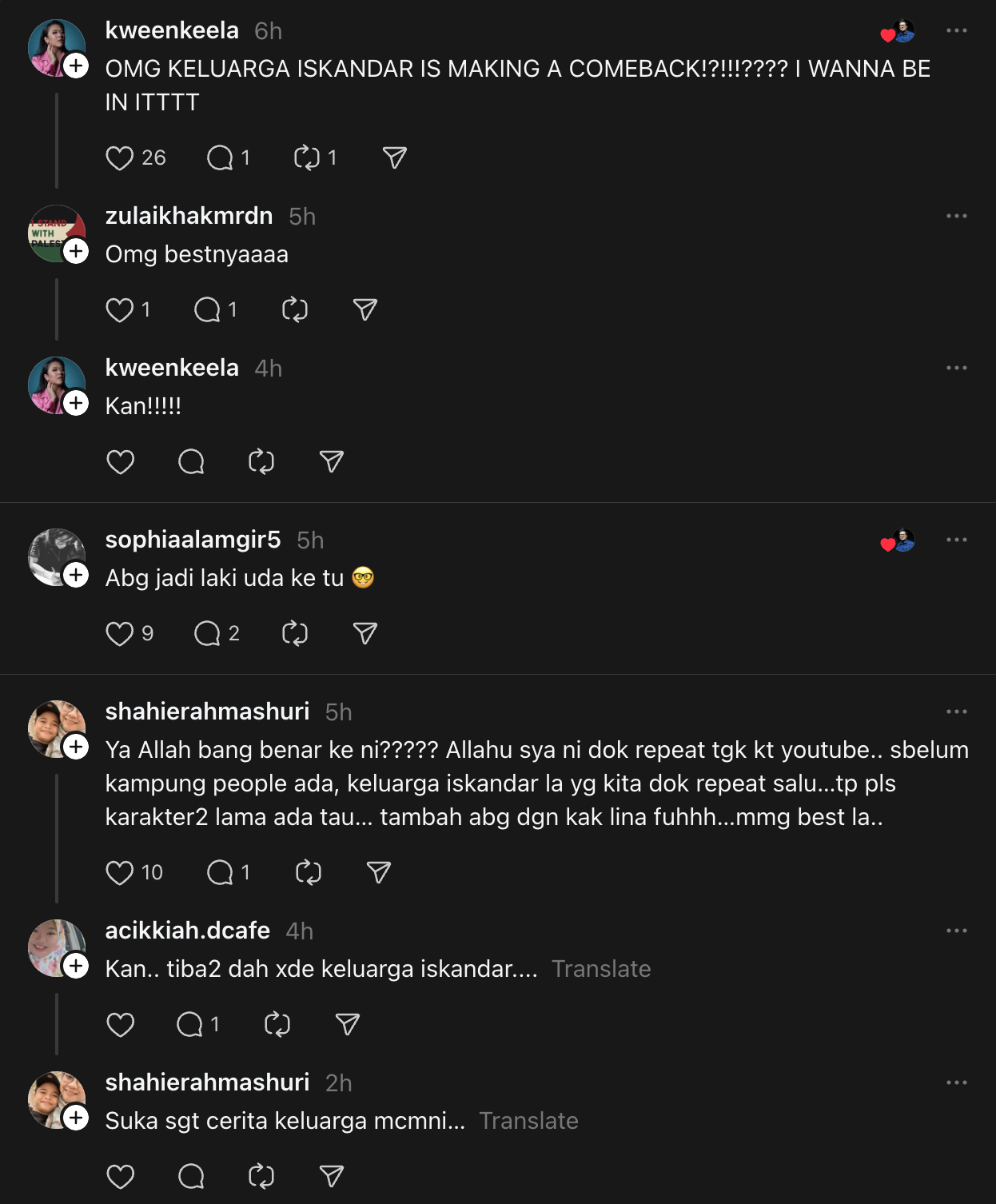Viewport: 996px width, 1204px height.
Task: Follow sophiaalamgir5 using avatar plus badge
Action: (76, 575)
